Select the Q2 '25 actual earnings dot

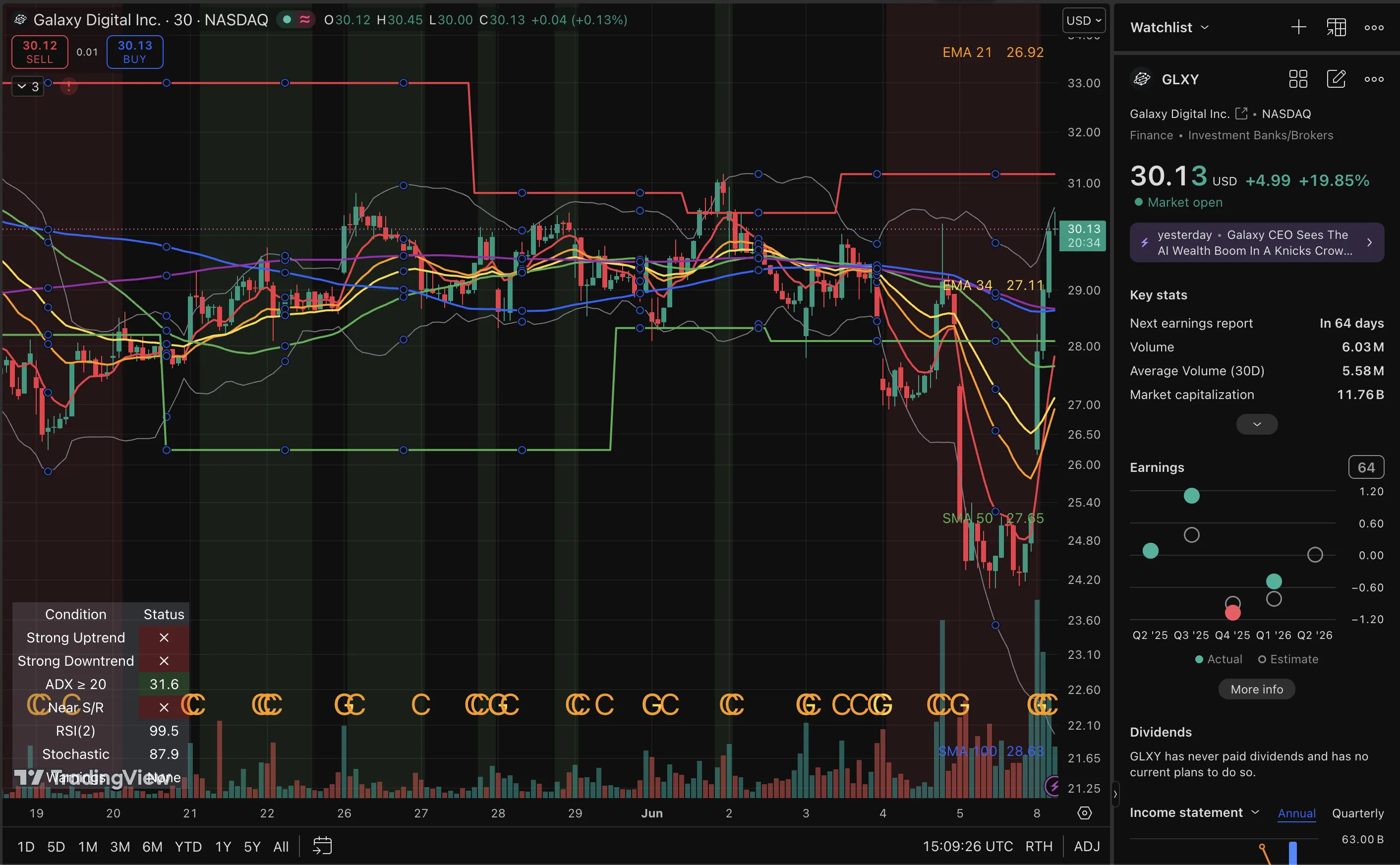(1150, 550)
